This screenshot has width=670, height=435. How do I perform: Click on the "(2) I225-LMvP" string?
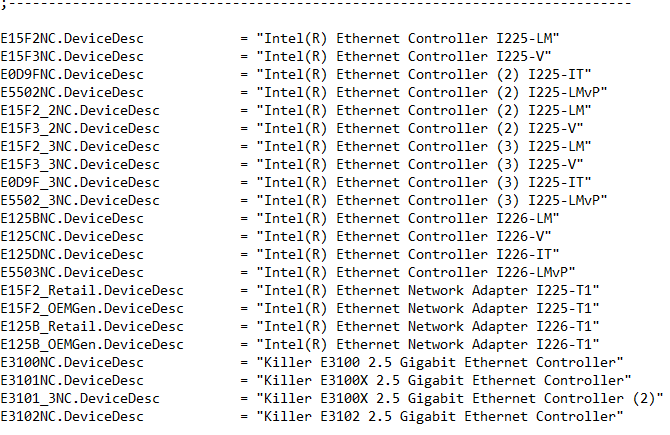tap(548, 92)
